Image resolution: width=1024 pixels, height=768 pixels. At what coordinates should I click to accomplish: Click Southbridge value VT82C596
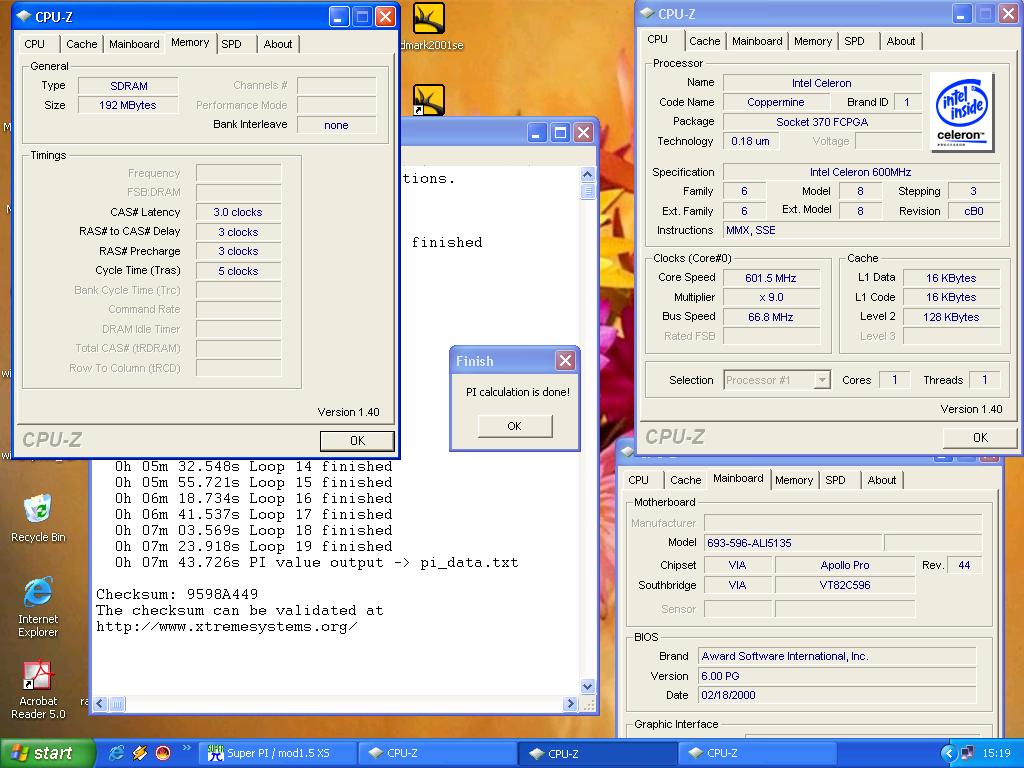(844, 585)
